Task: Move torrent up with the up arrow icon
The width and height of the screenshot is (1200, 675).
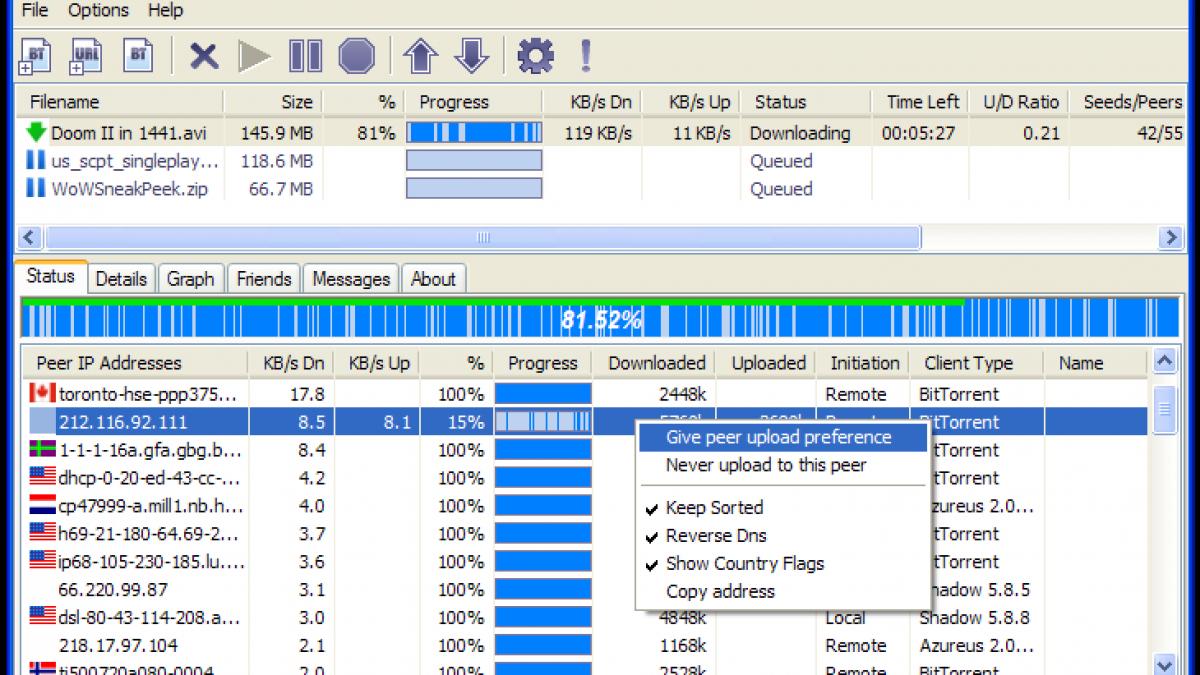Action: tap(421, 56)
